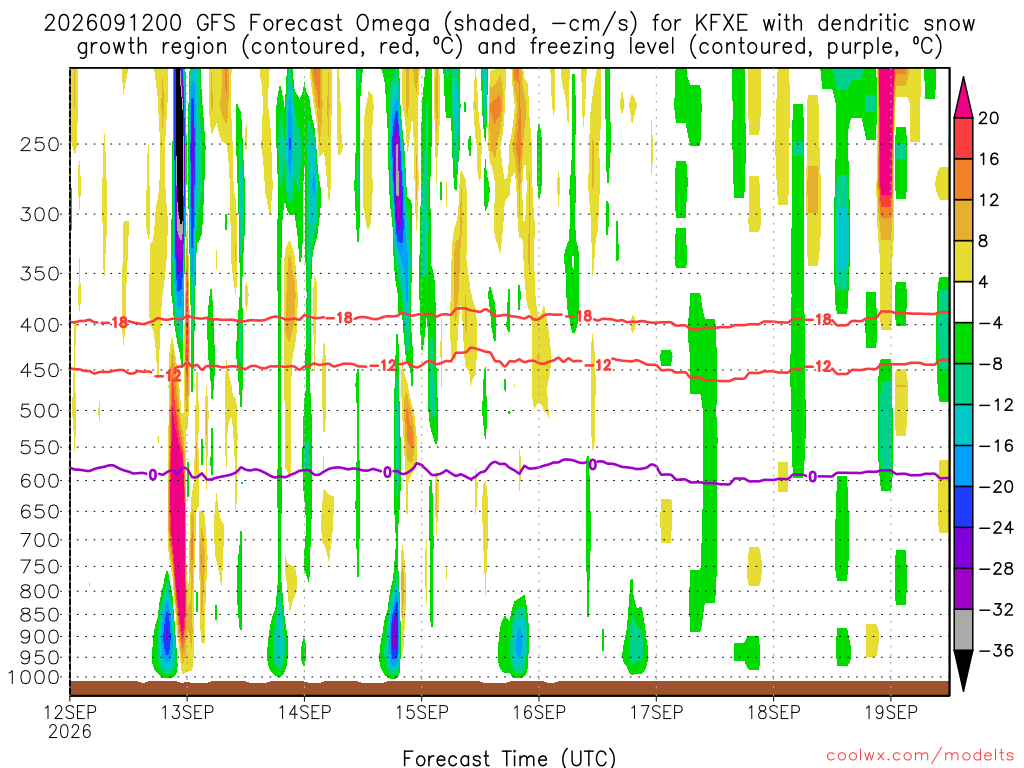1024x768 pixels.
Task: Click the red -18 contour label near 16SEP
Action: coord(579,316)
